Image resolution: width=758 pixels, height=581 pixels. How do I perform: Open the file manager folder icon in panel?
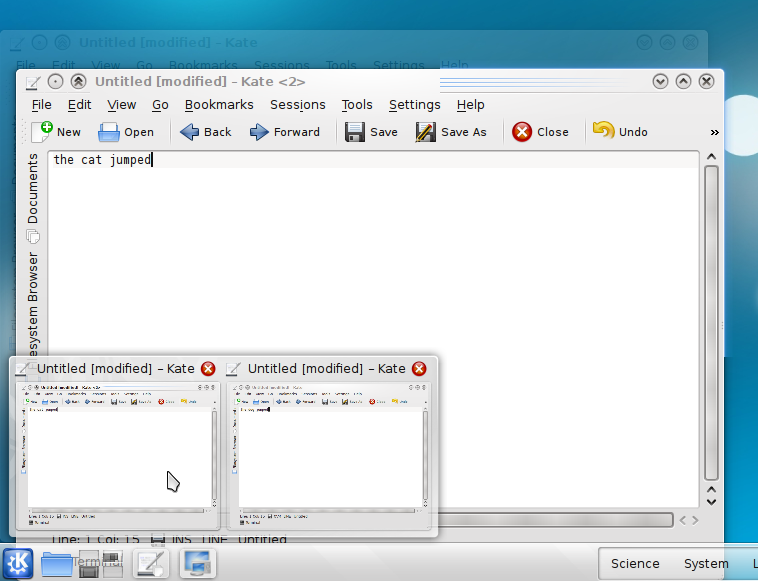pyautogui.click(x=57, y=564)
